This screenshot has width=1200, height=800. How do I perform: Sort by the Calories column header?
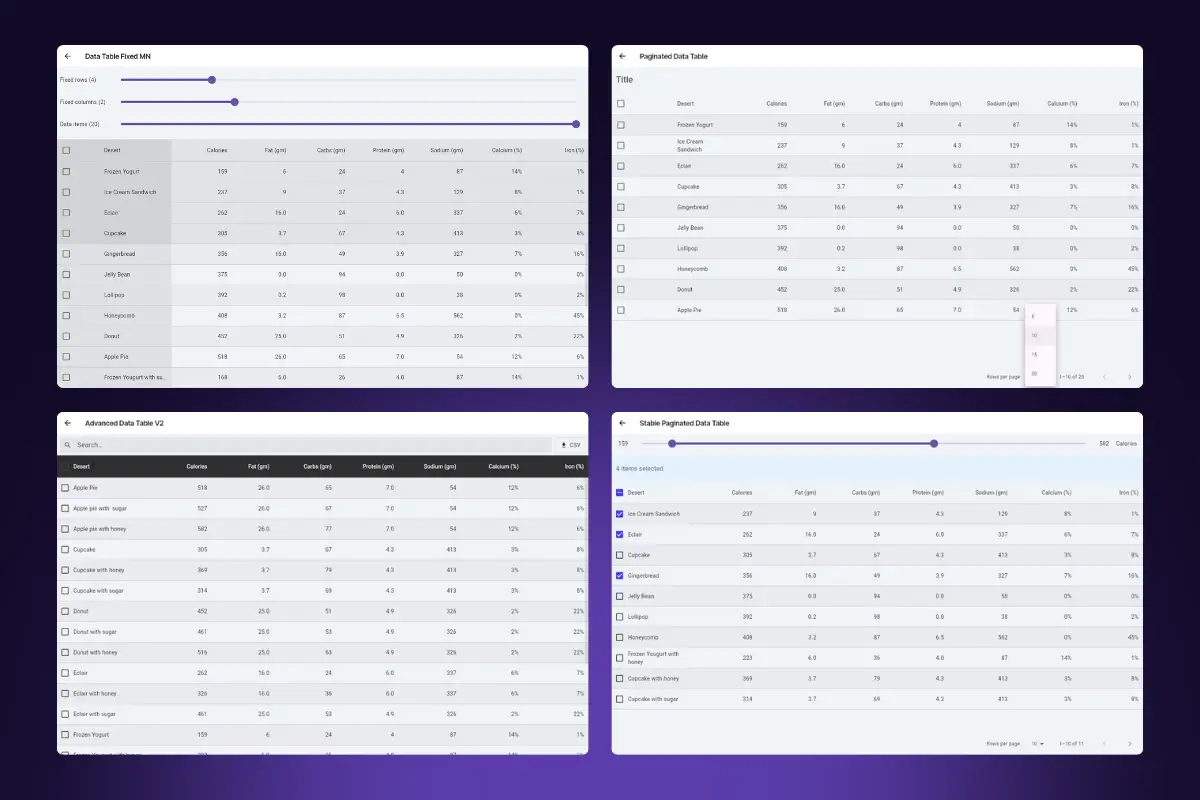[196, 466]
